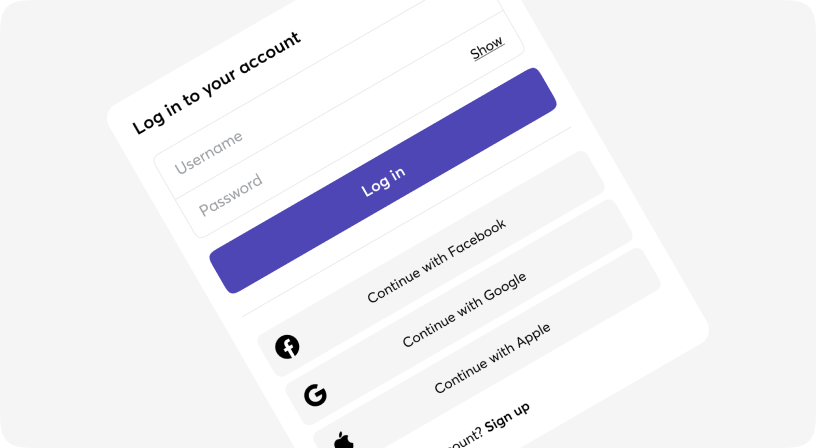
Task: Reveal the password with the Show link
Action: [487, 48]
